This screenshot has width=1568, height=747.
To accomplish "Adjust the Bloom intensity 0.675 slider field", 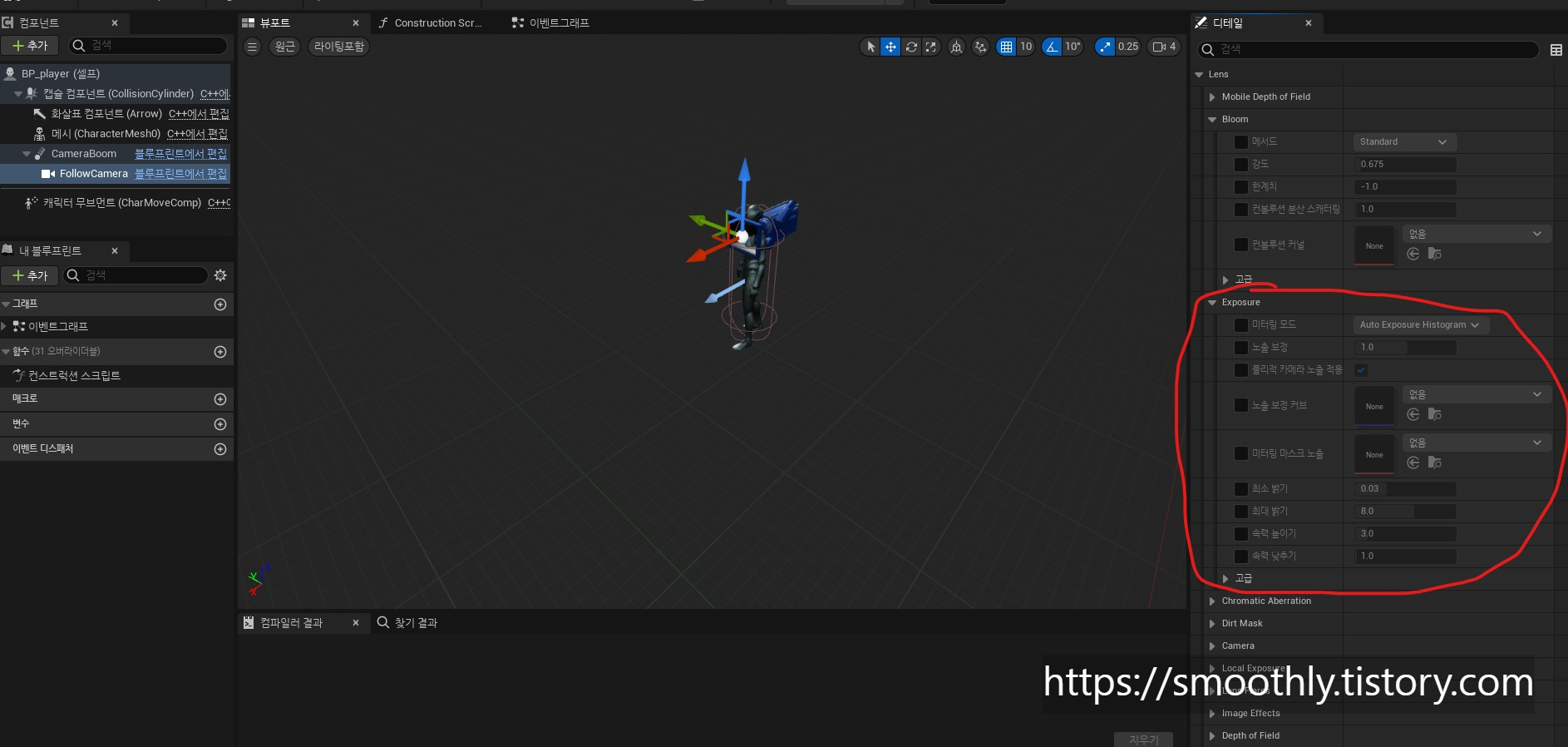I will pos(1405,165).
